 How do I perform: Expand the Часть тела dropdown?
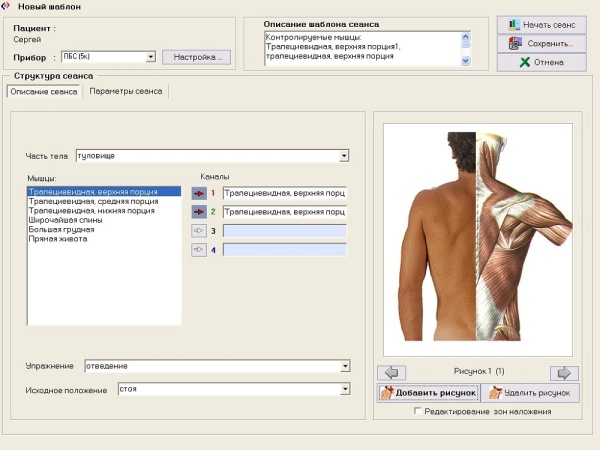click(343, 155)
